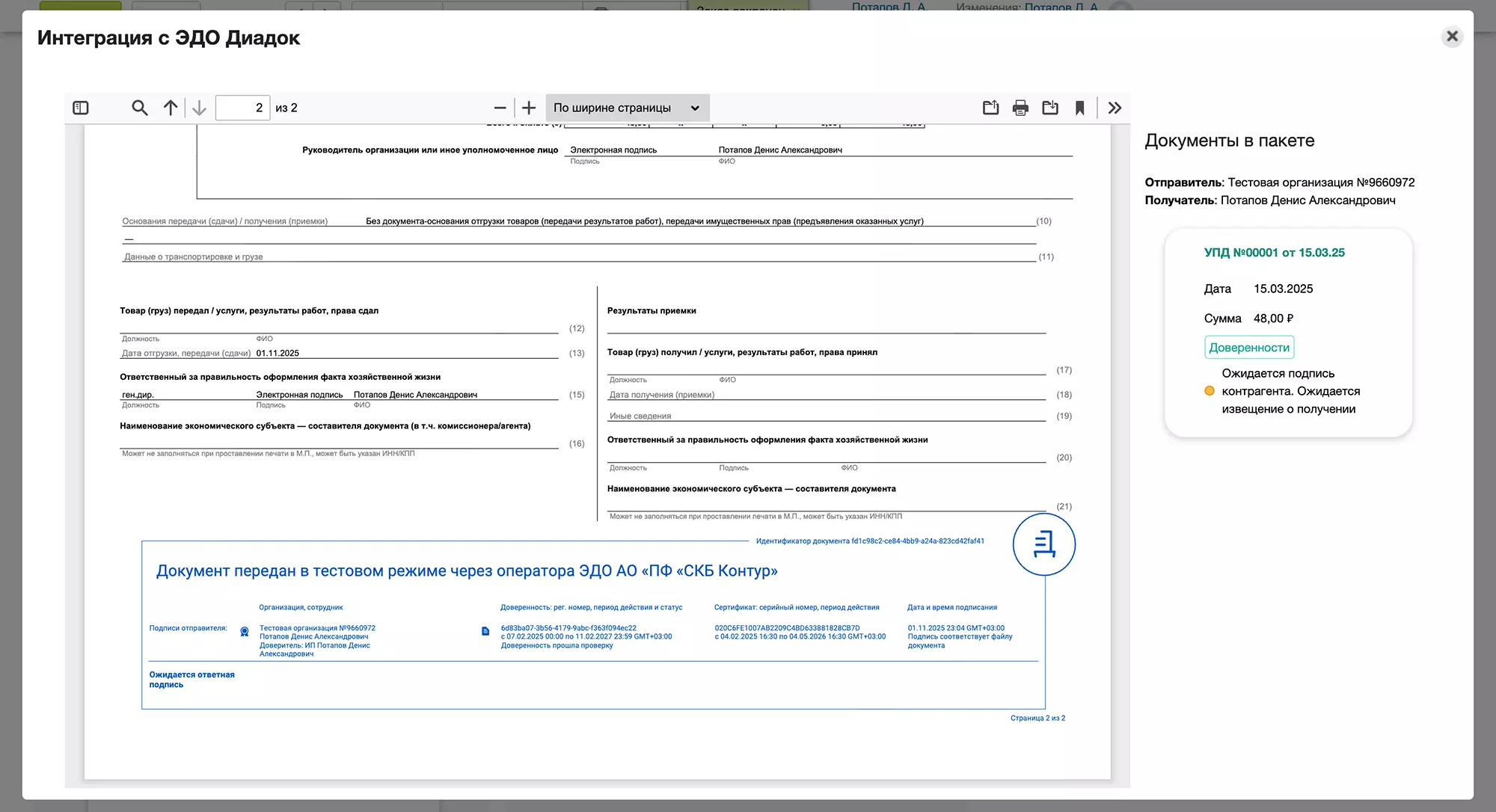Screen dimensions: 1496x812
Task: Click the orange pending status indicator
Action: click(1210, 391)
